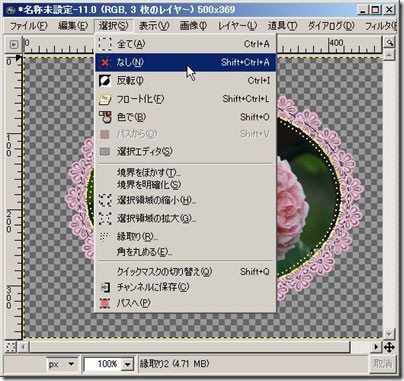Choose 角を丸める(E) rounded corners entry
This screenshot has height=381, width=404.
[x=186, y=252]
